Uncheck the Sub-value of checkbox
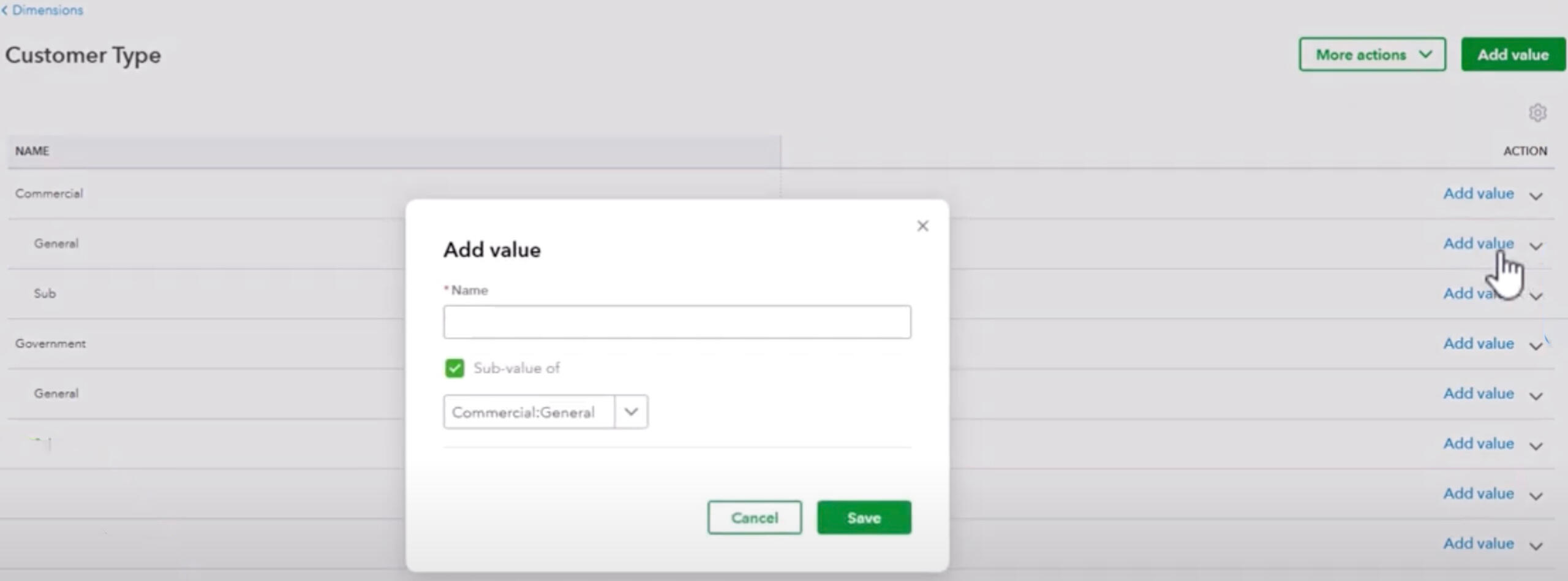1568x581 pixels. (x=454, y=368)
